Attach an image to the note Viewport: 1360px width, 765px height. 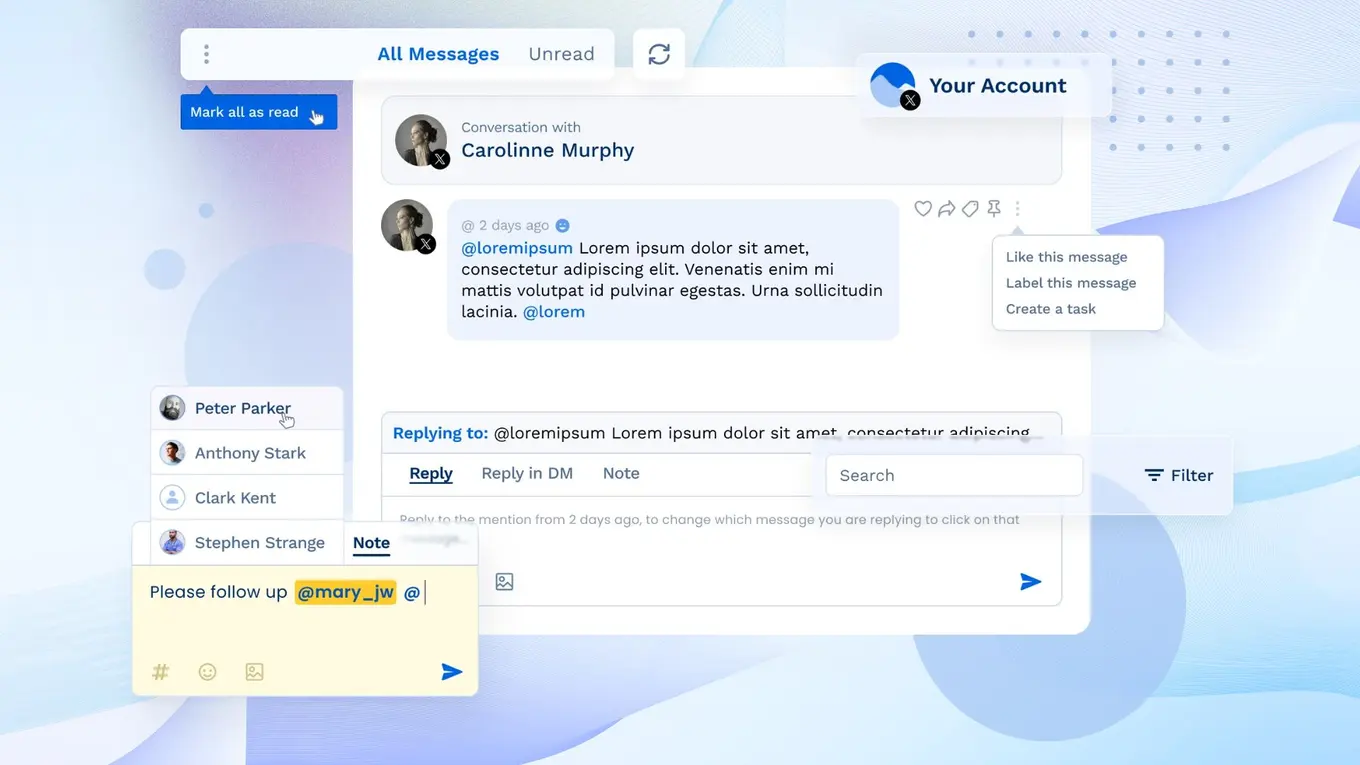coord(254,672)
